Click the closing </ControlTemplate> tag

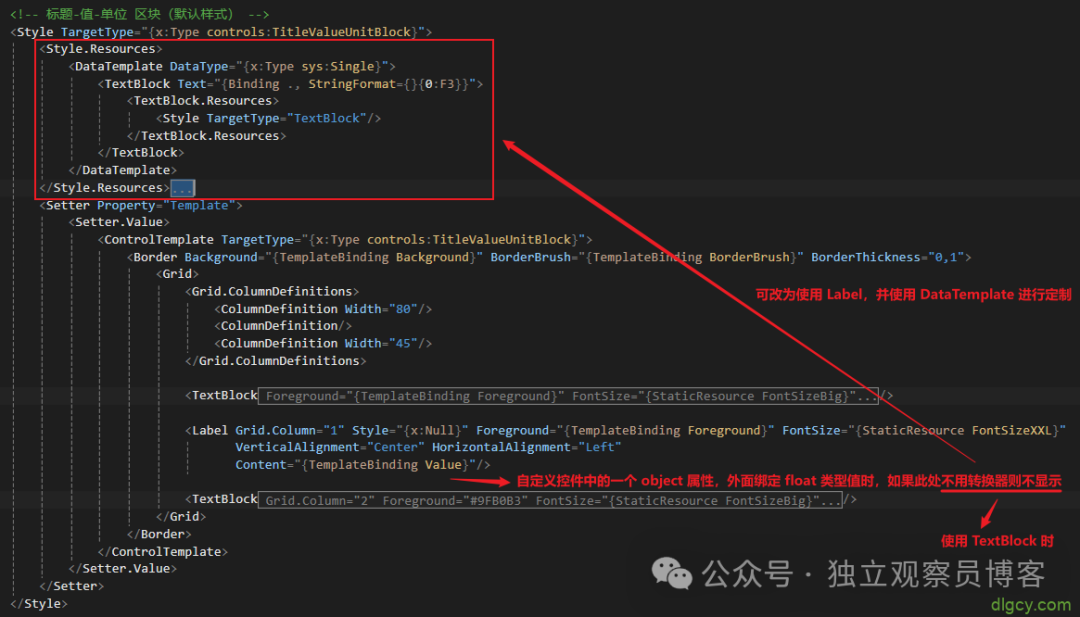tap(163, 552)
